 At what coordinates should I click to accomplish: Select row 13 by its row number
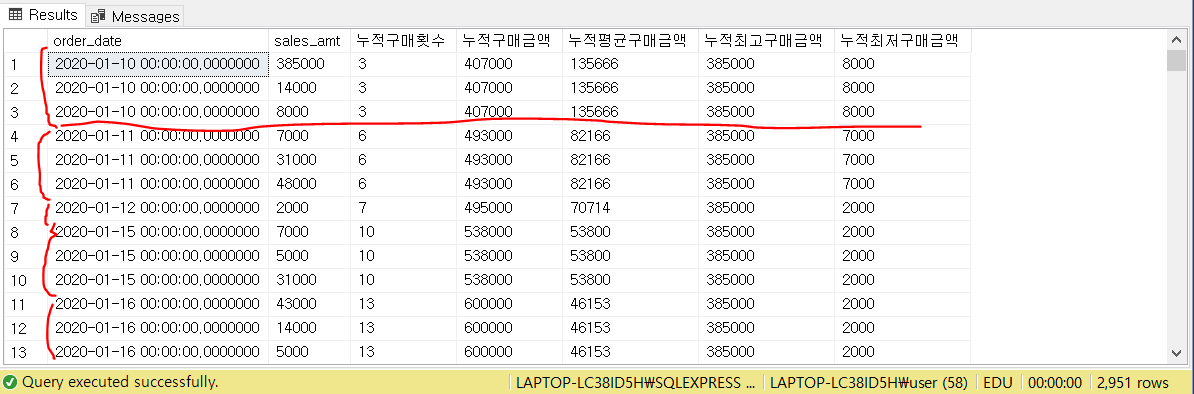coord(25,353)
